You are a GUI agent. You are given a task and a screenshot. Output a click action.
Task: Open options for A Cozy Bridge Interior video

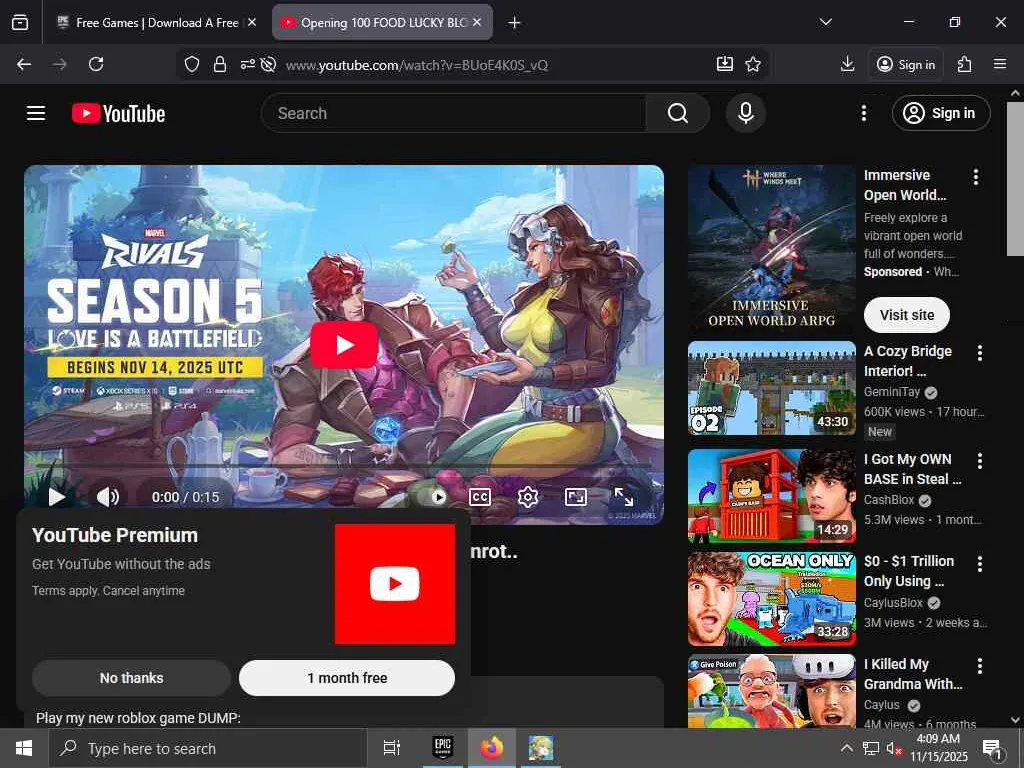980,353
